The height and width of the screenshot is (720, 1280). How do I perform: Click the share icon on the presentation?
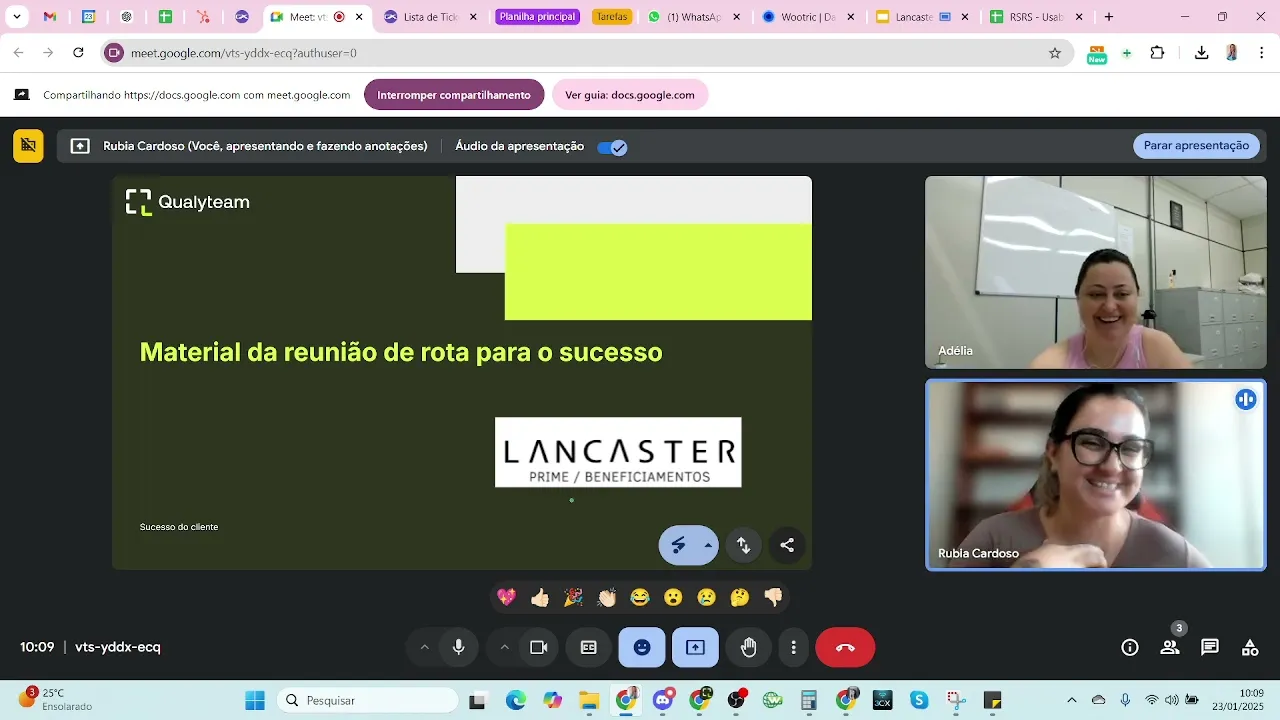coord(787,545)
